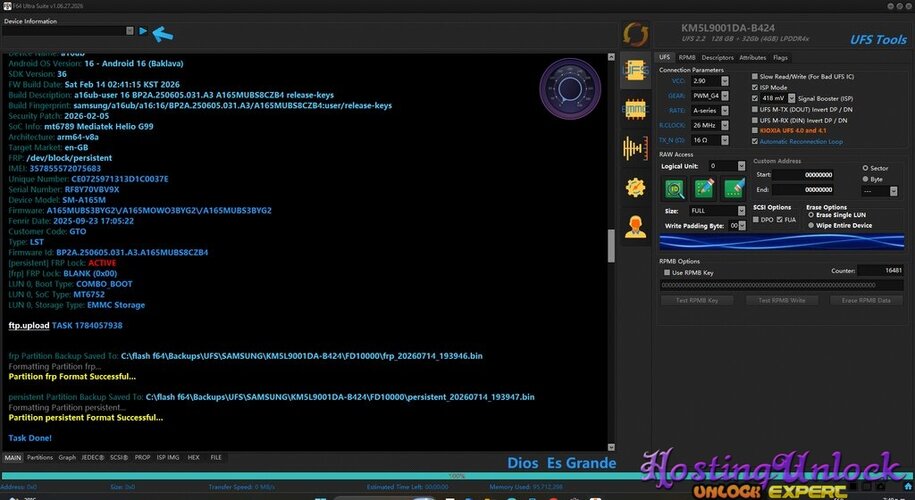Toggle the ISP Mode checkbox

pyautogui.click(x=755, y=88)
